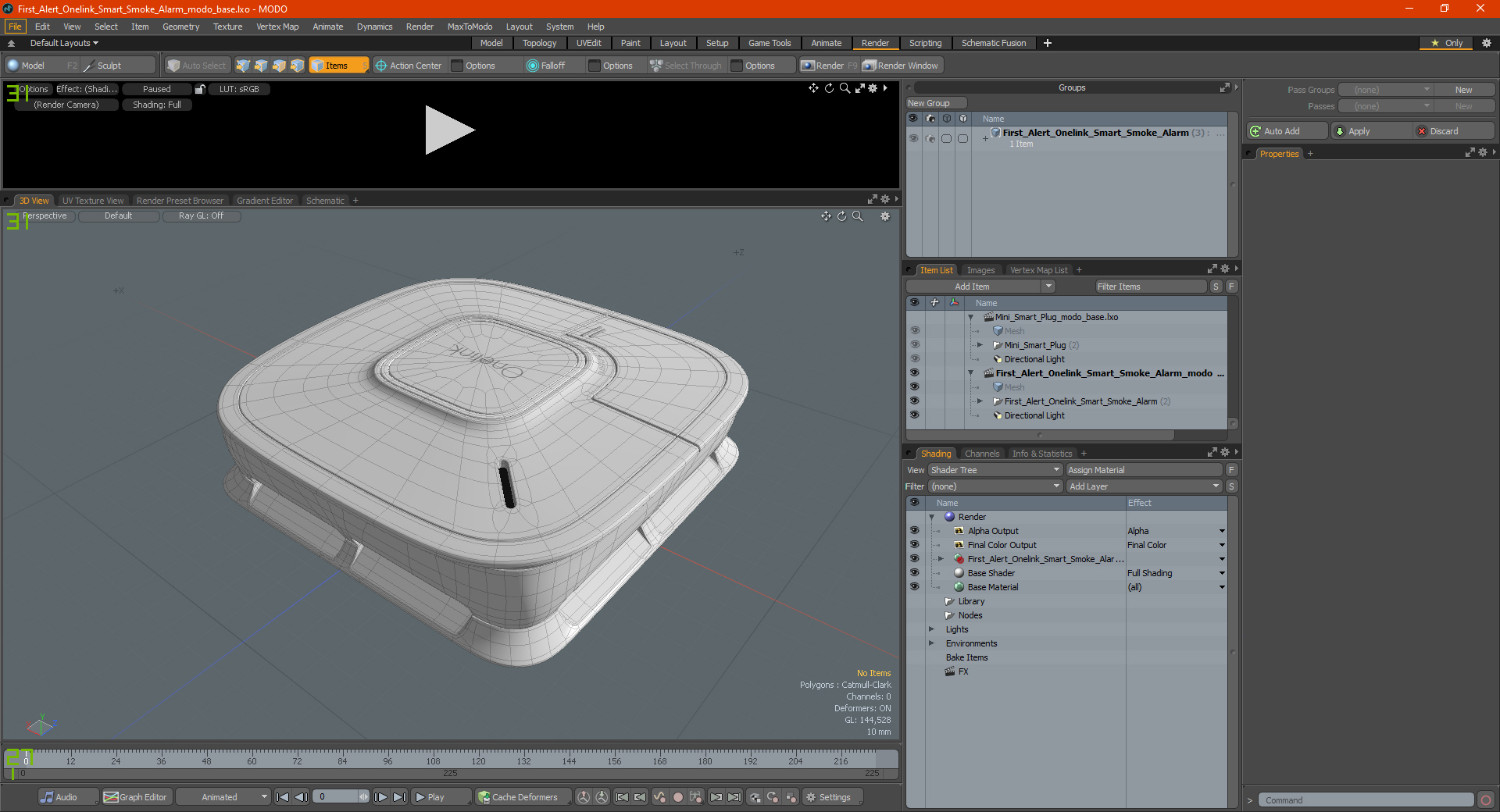Open the Add Layer dropdown
This screenshot has height=812, width=1500.
click(x=1144, y=486)
